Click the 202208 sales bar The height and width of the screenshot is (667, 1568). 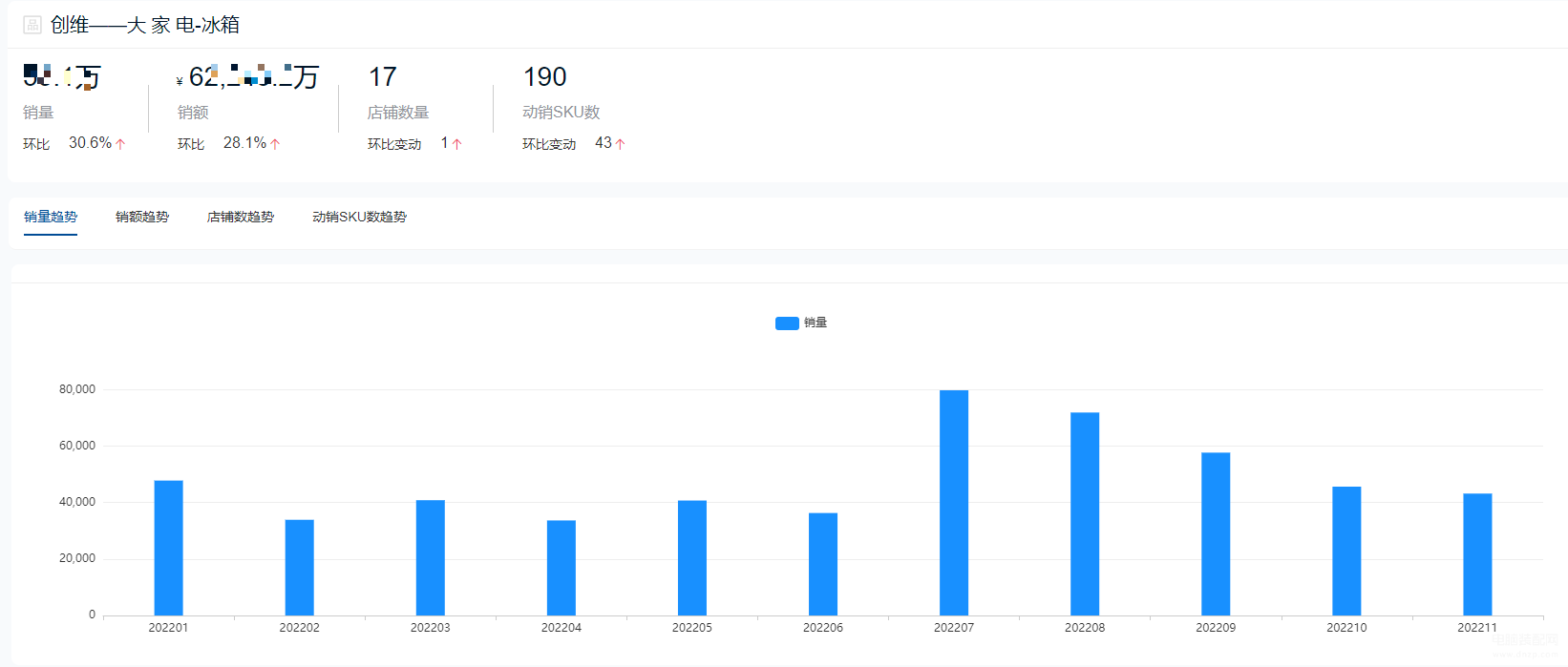point(1085,513)
